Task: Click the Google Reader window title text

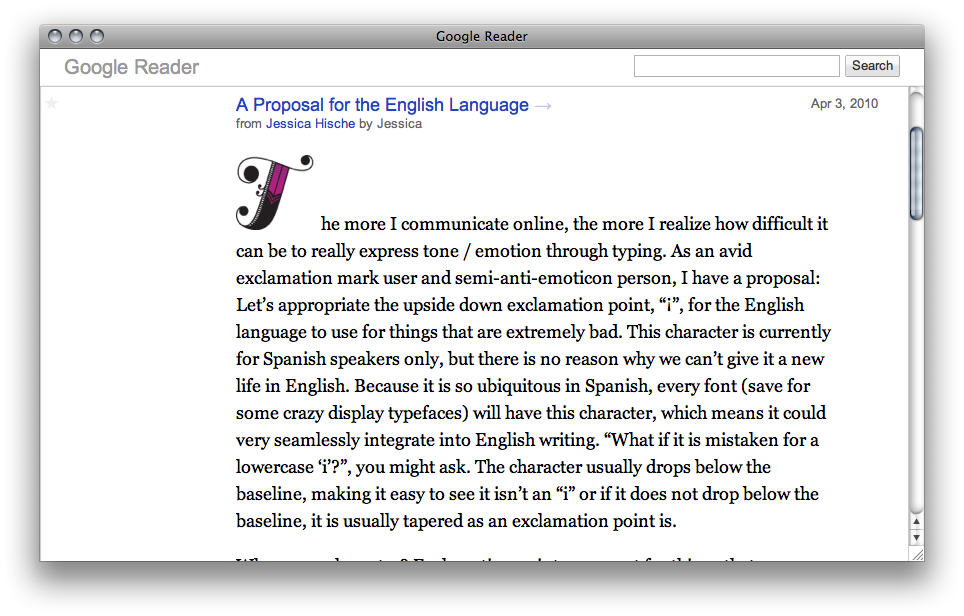Action: pos(481,36)
